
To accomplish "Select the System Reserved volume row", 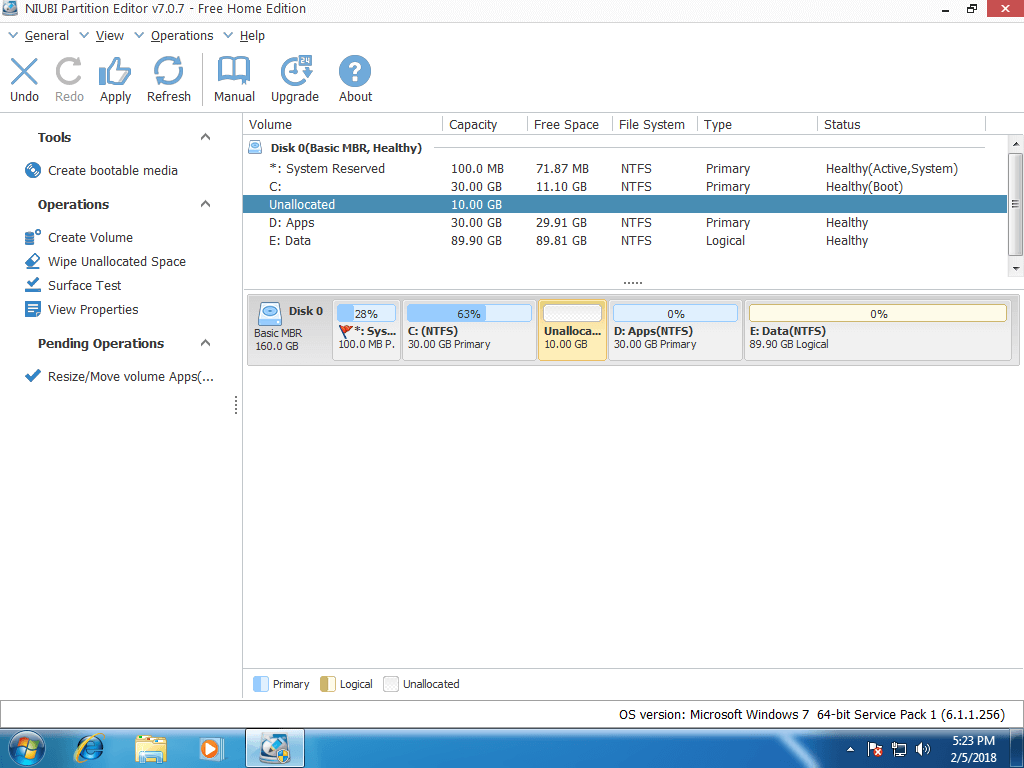I will (625, 168).
